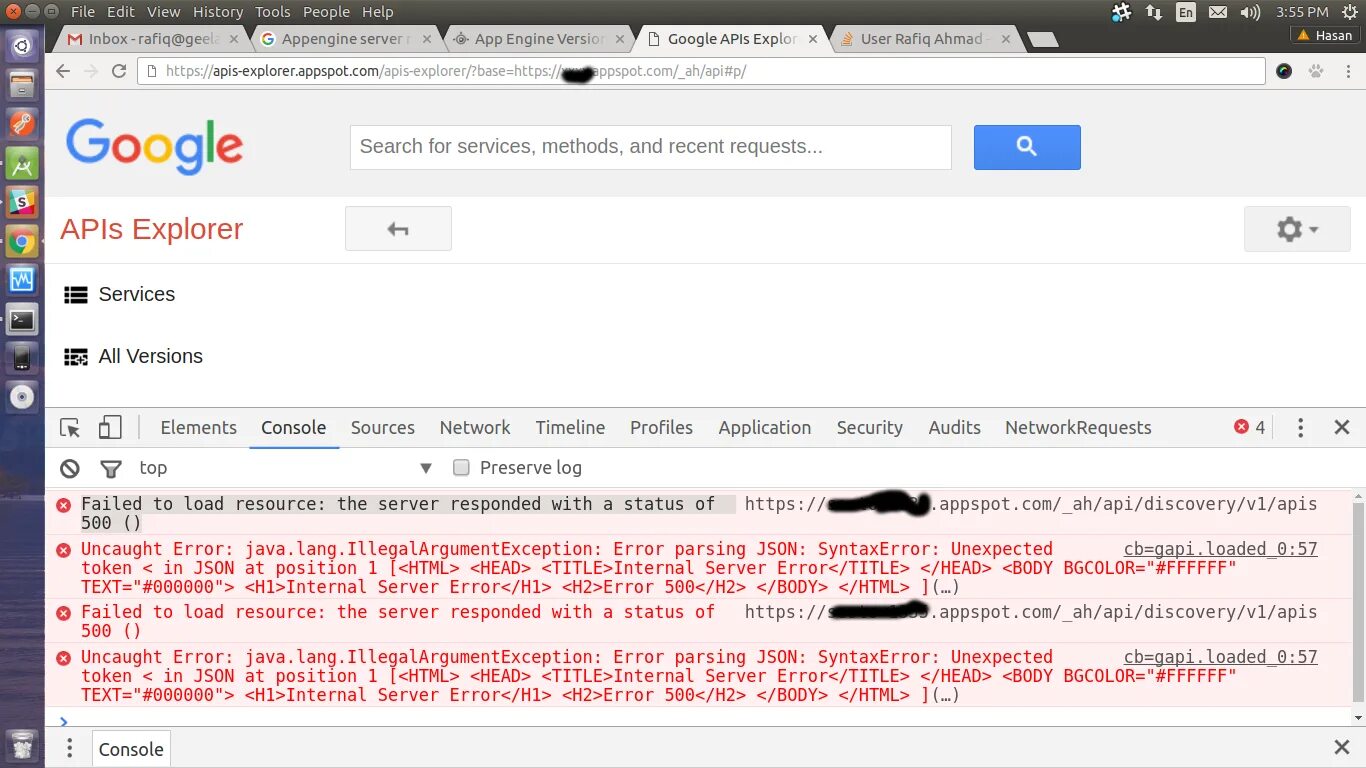Click the camera lens extension icon
The image size is (1366, 768).
[1285, 71]
